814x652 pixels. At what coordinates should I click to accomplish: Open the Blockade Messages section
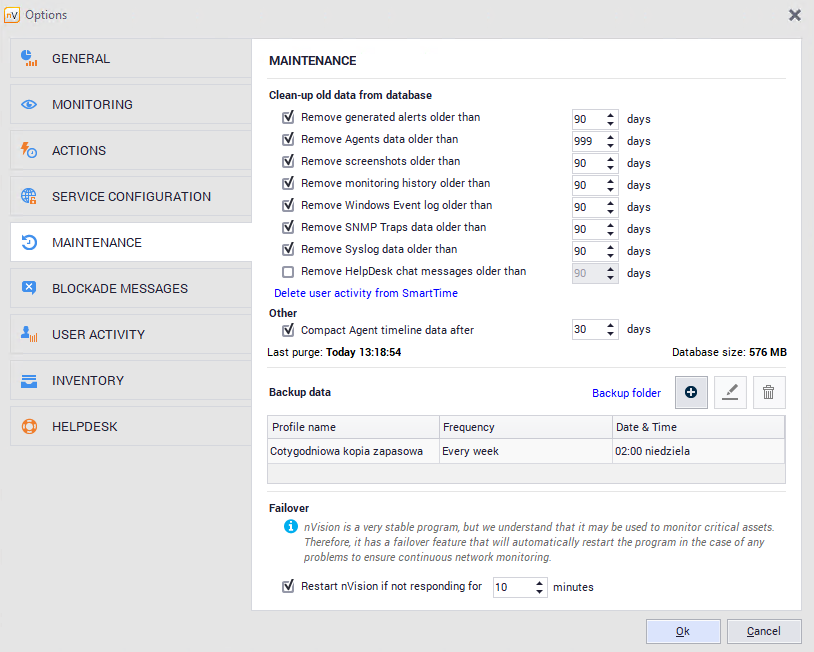(120, 288)
